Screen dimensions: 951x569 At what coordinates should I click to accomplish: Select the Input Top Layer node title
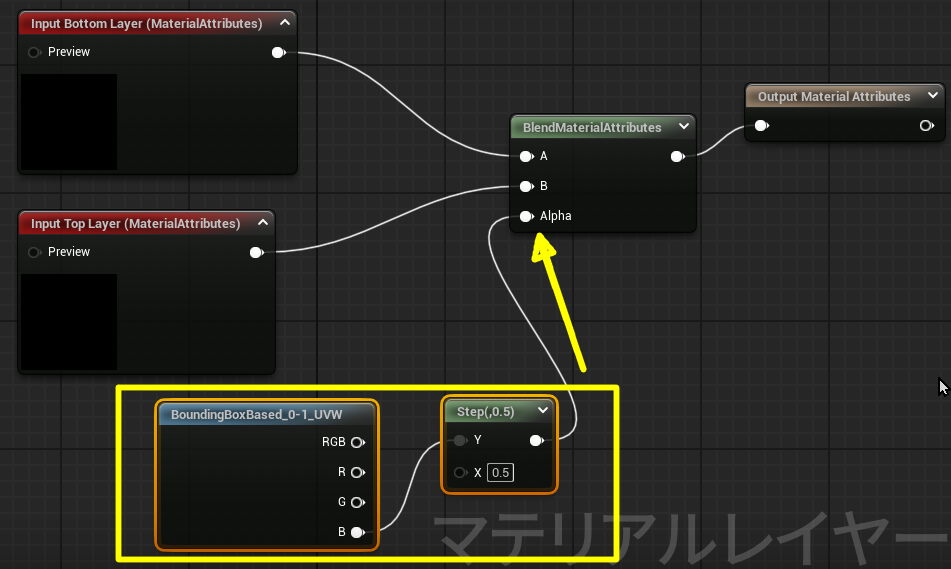(x=136, y=223)
